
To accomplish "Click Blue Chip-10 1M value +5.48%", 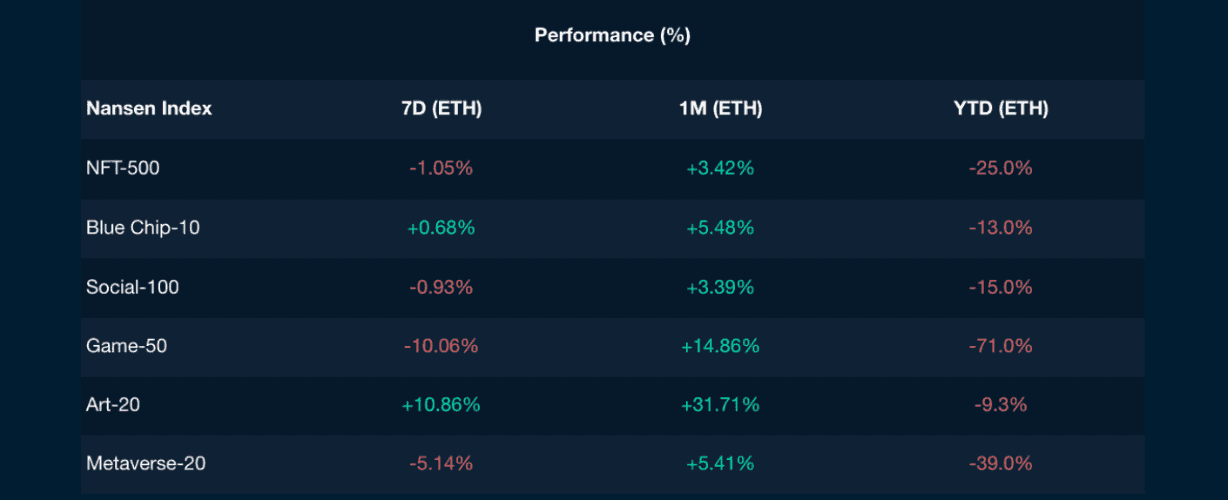I will pyautogui.click(x=720, y=228).
